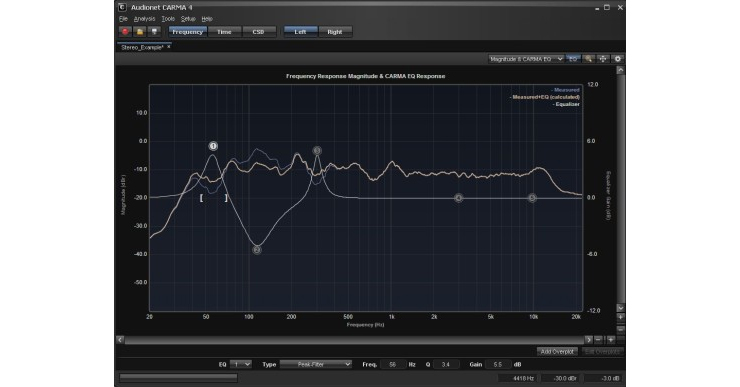740x387 pixels.
Task: Select the Right channel
Action: coord(335,32)
